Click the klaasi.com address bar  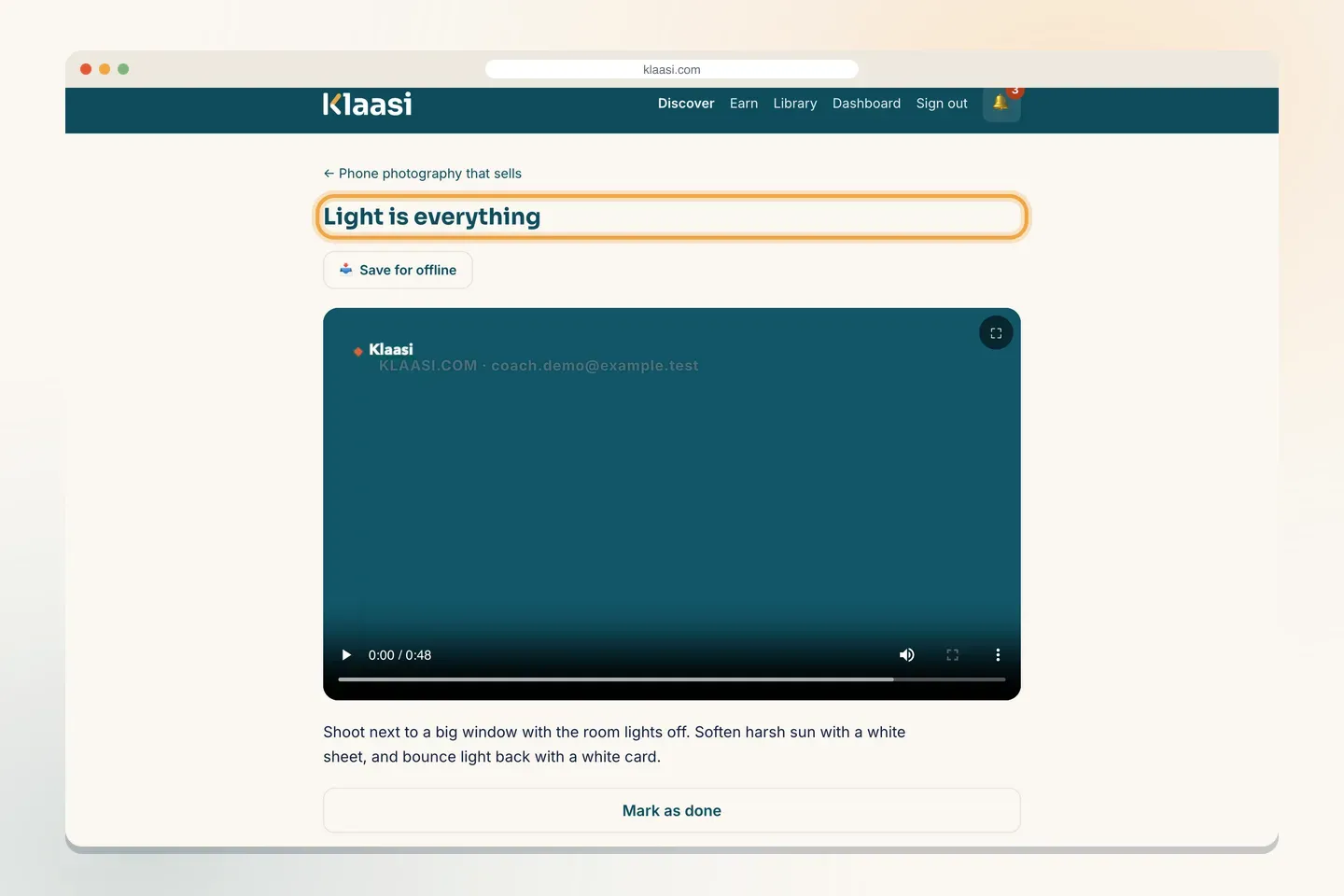tap(672, 69)
